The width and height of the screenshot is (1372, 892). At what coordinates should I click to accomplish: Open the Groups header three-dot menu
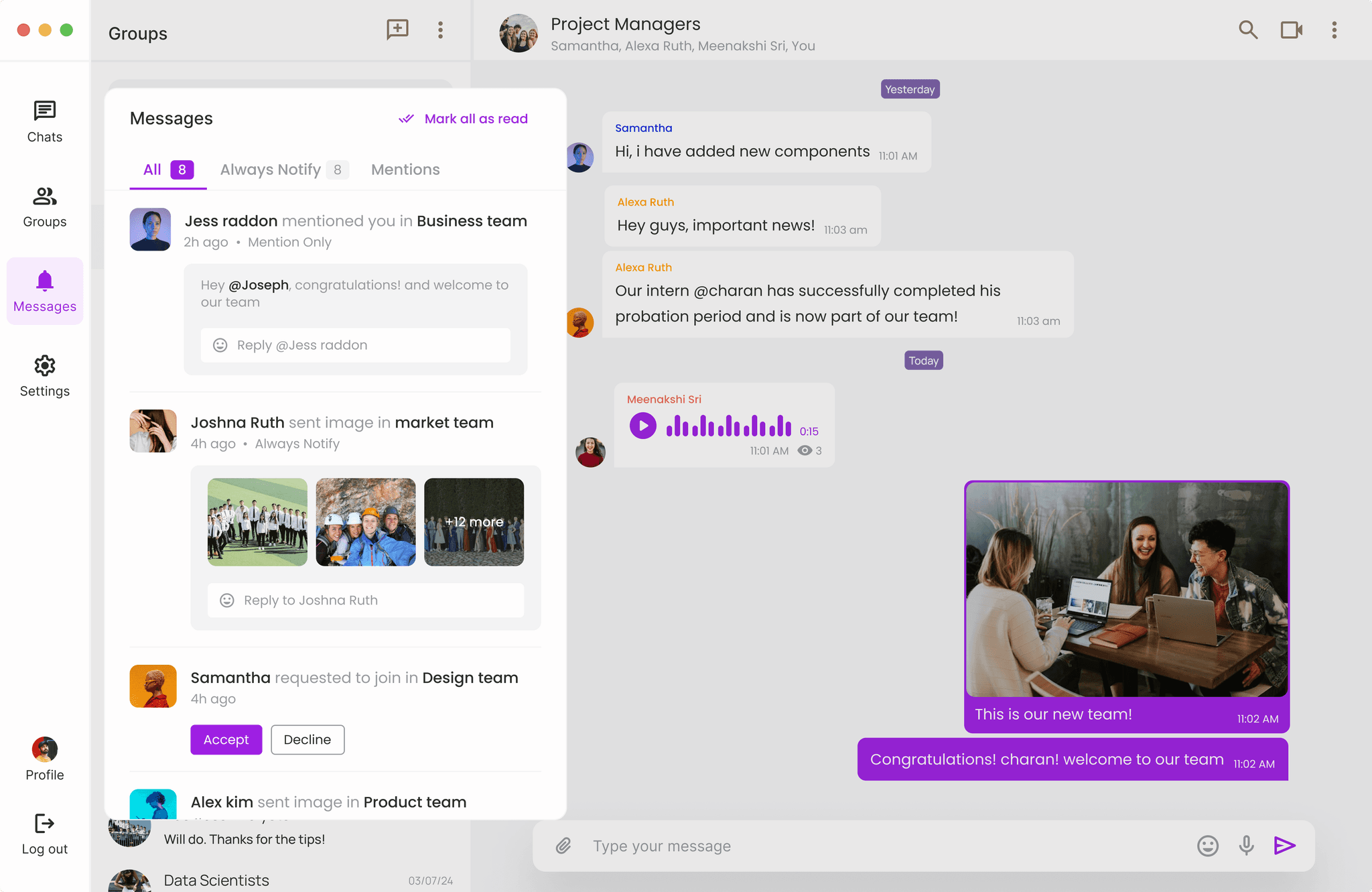coord(440,29)
